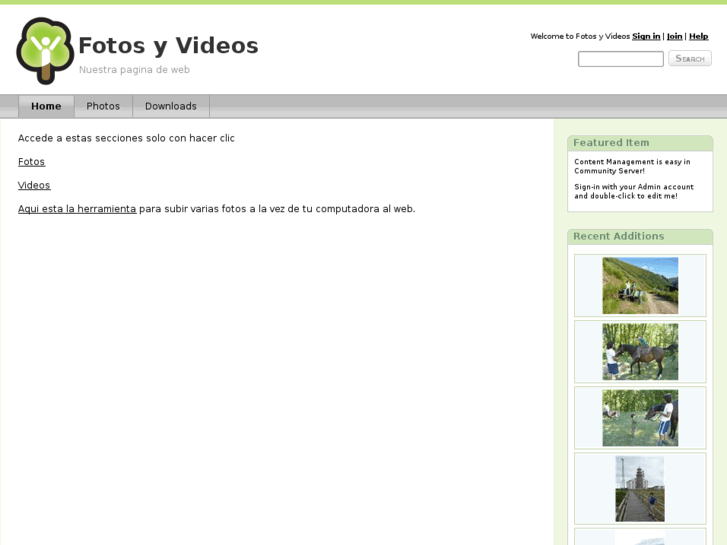Open the Videos link
Image resolution: width=727 pixels, height=545 pixels.
click(34, 186)
